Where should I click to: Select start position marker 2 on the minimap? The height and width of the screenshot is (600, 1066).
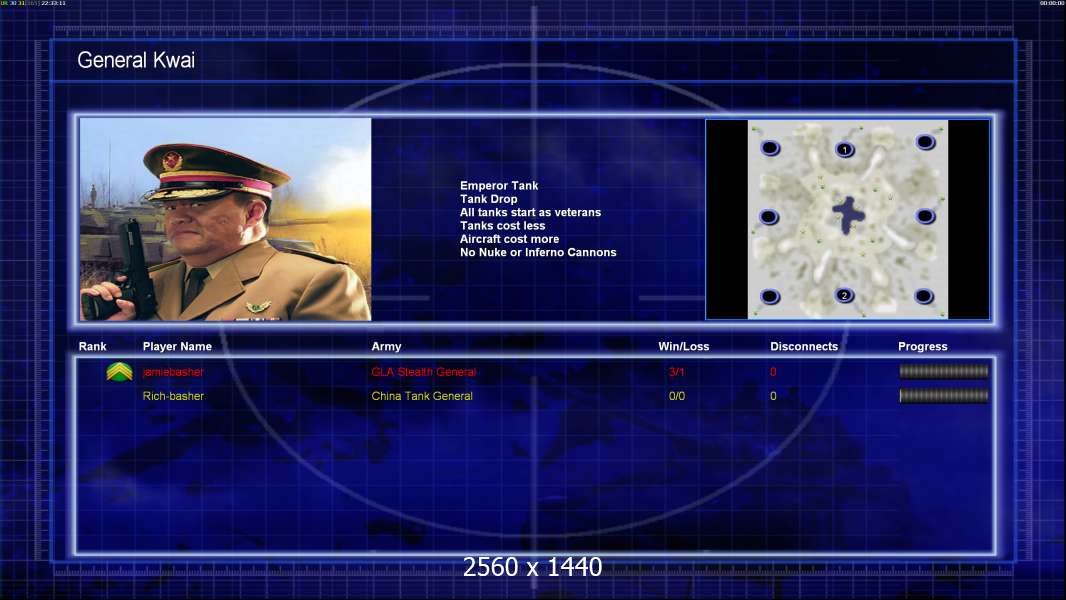[844, 295]
